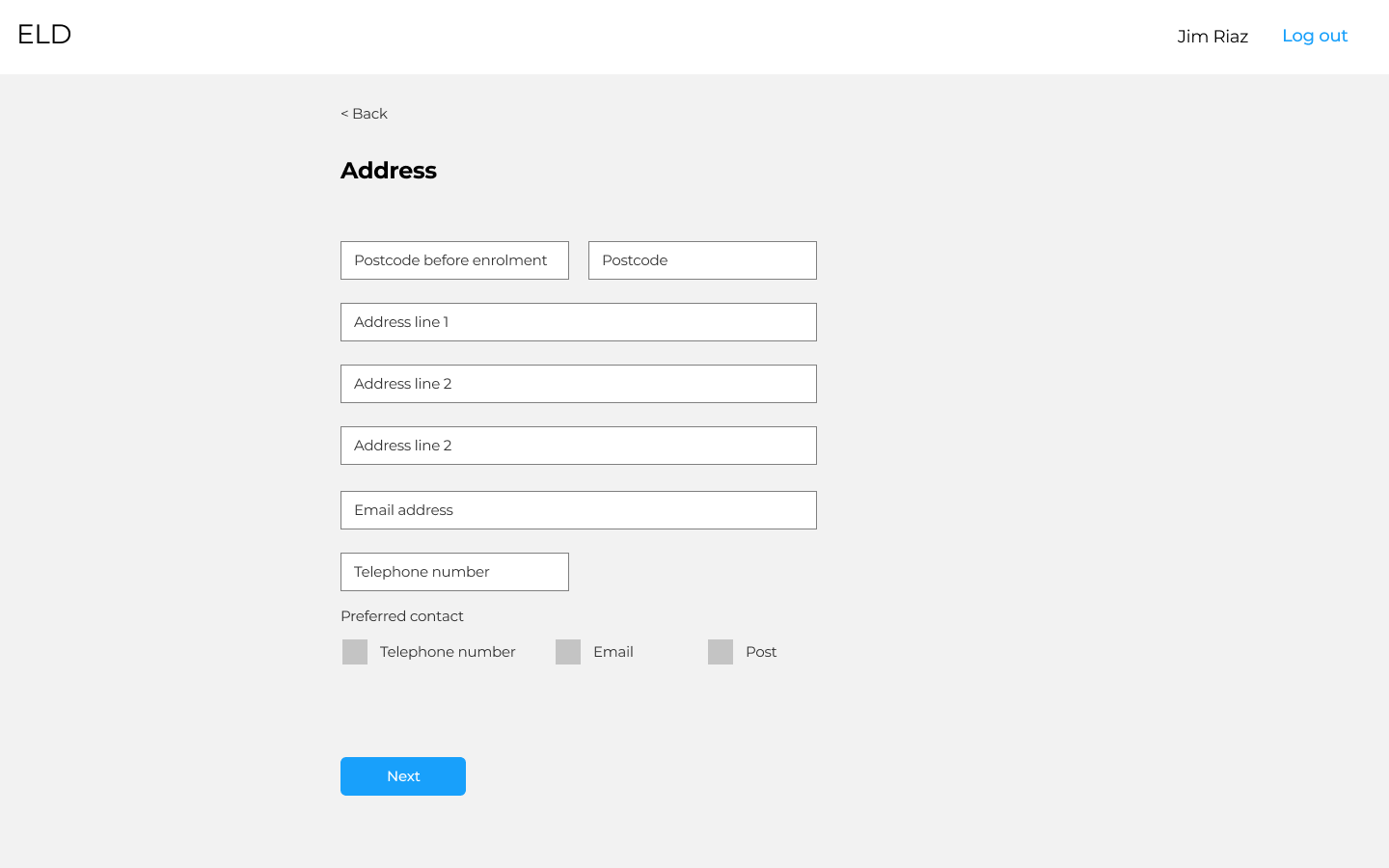Tick the Telephone number preferred contact checkbox
1389x868 pixels.
click(x=355, y=652)
